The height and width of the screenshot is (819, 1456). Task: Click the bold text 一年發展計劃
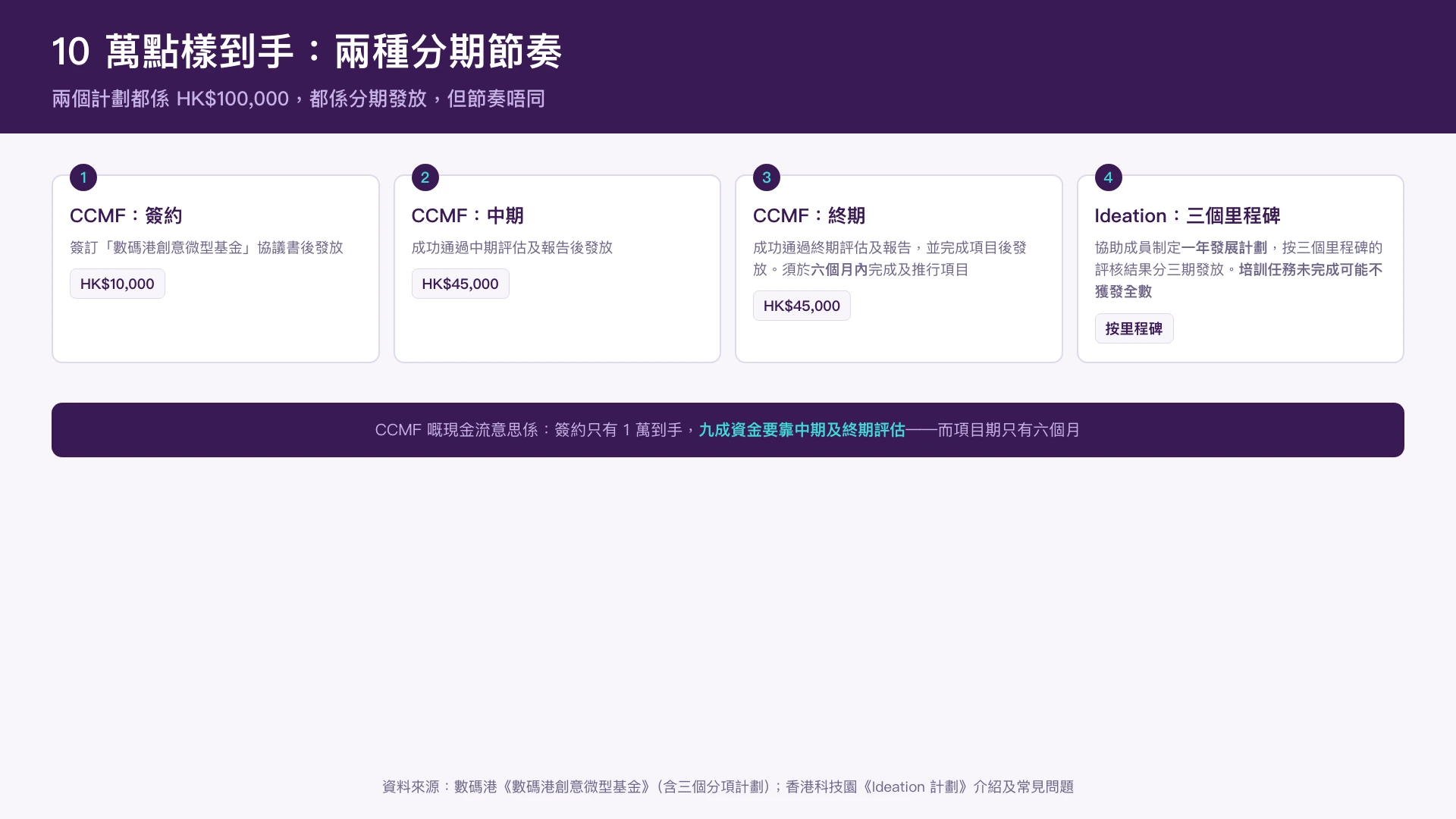click(1224, 247)
